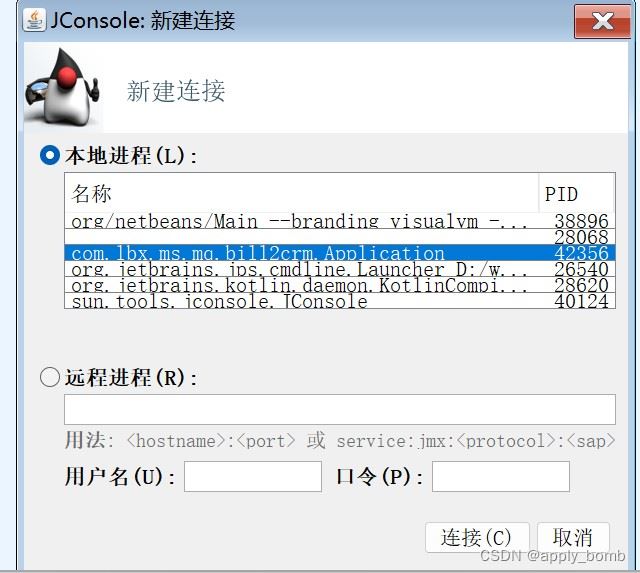Select com.lbx.ms.mq.bill2crm.Application process row

pyautogui.click(x=340, y=253)
